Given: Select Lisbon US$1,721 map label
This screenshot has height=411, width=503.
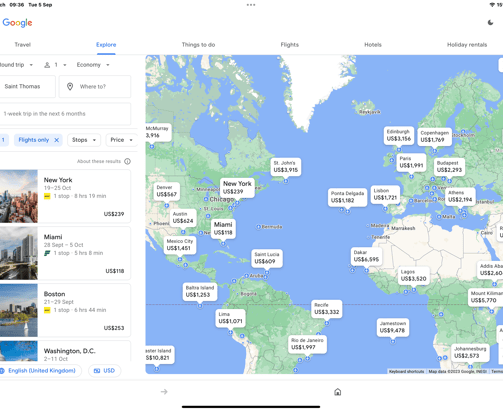Looking at the screenshot, I should pos(385,194).
